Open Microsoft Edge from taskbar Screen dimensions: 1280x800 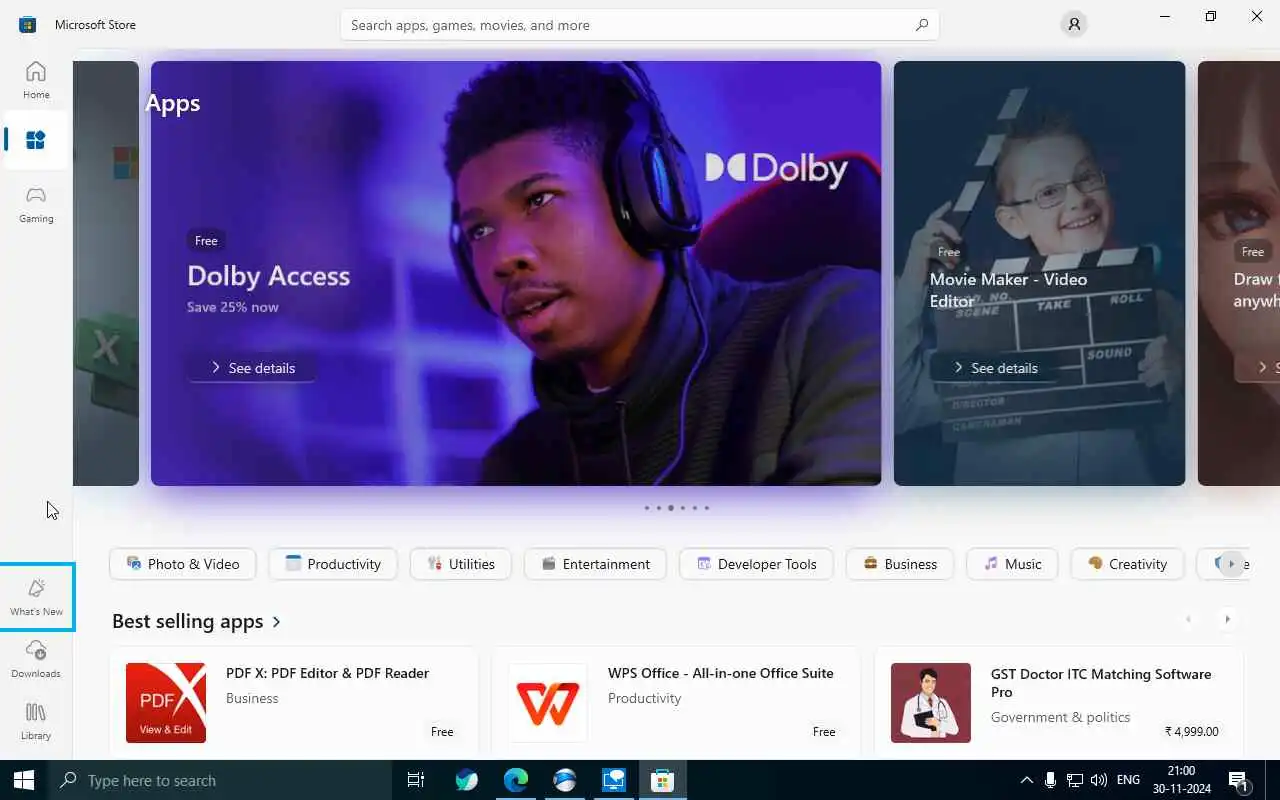pyautogui.click(x=515, y=780)
